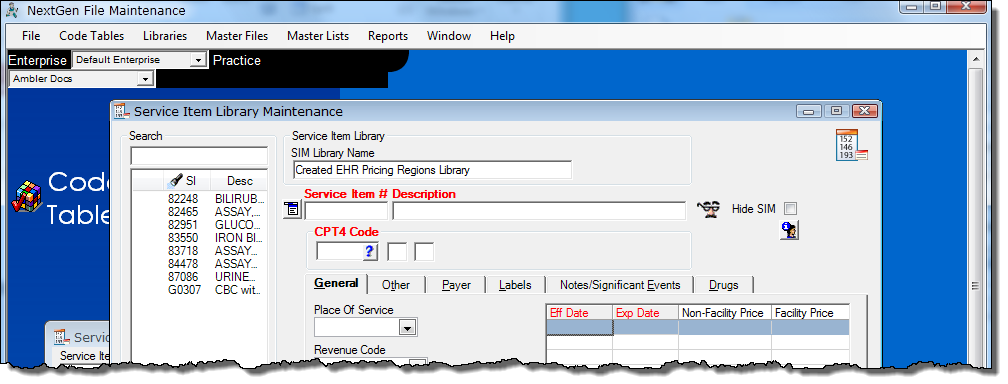
Task: Click the user info icon below Hide SIM
Action: coord(789,230)
